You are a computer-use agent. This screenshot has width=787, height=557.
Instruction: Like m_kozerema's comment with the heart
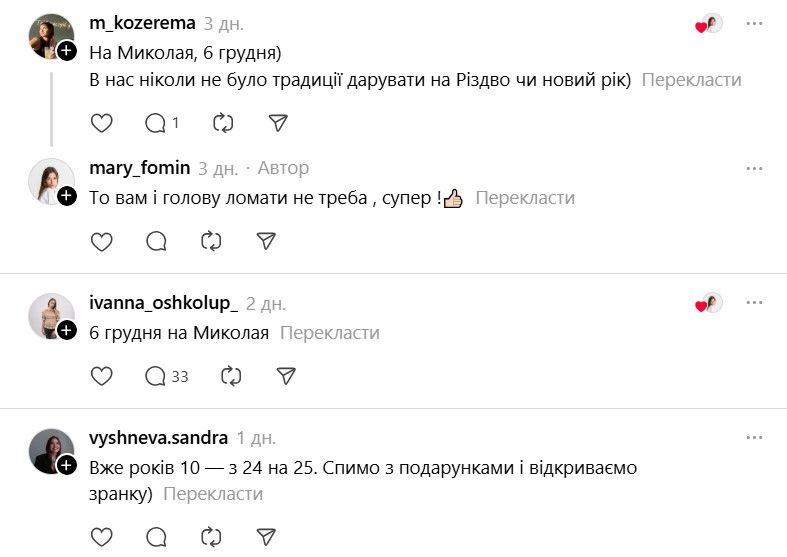coord(102,123)
